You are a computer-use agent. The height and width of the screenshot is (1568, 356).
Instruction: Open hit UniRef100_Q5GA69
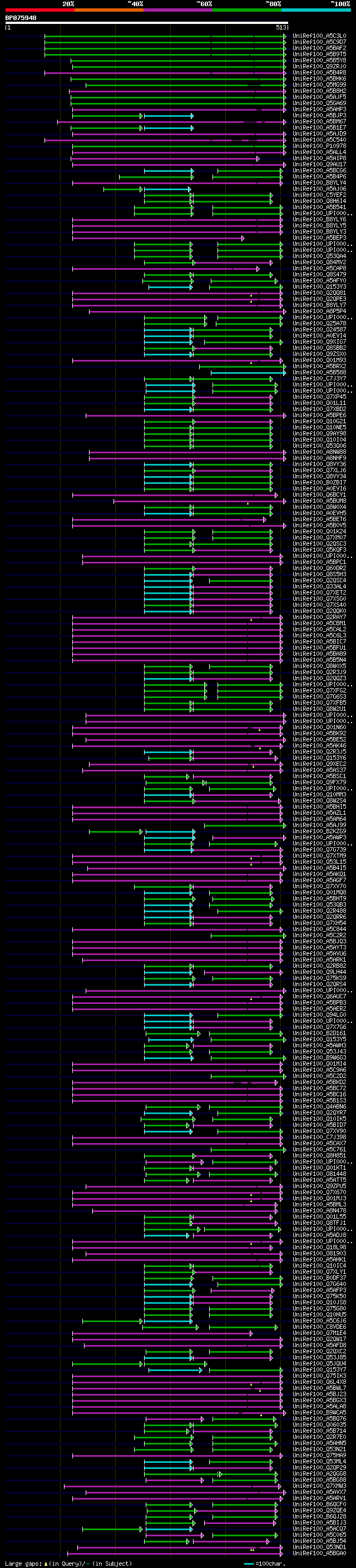coord(319,103)
